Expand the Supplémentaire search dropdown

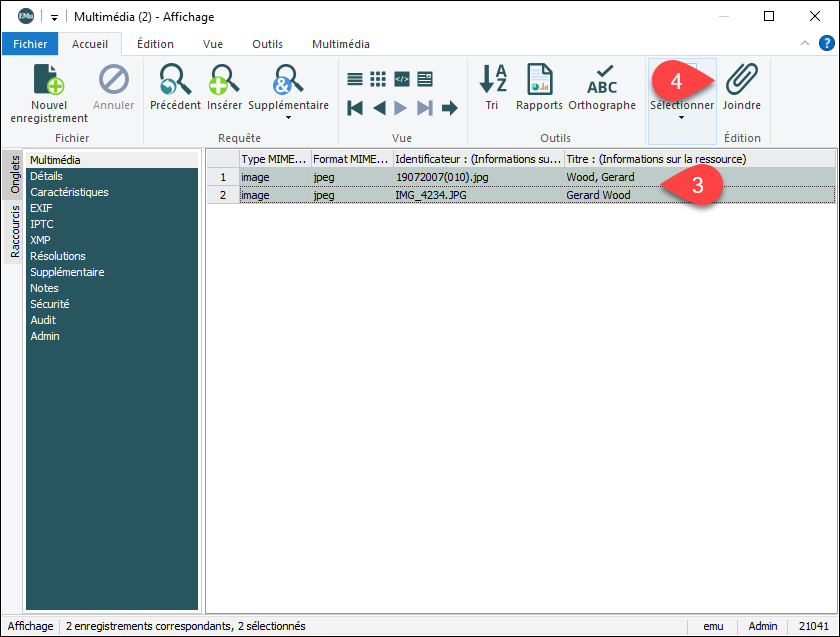[x=288, y=118]
